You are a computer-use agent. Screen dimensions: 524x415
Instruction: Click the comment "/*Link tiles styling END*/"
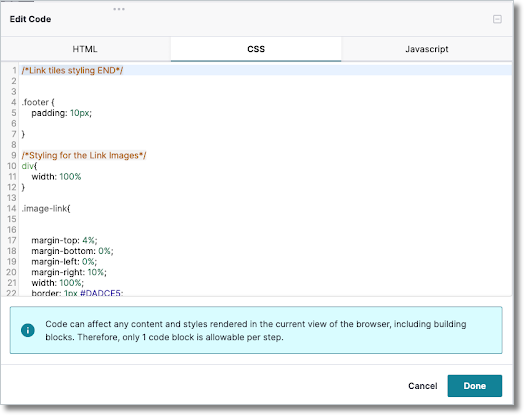coord(73,71)
